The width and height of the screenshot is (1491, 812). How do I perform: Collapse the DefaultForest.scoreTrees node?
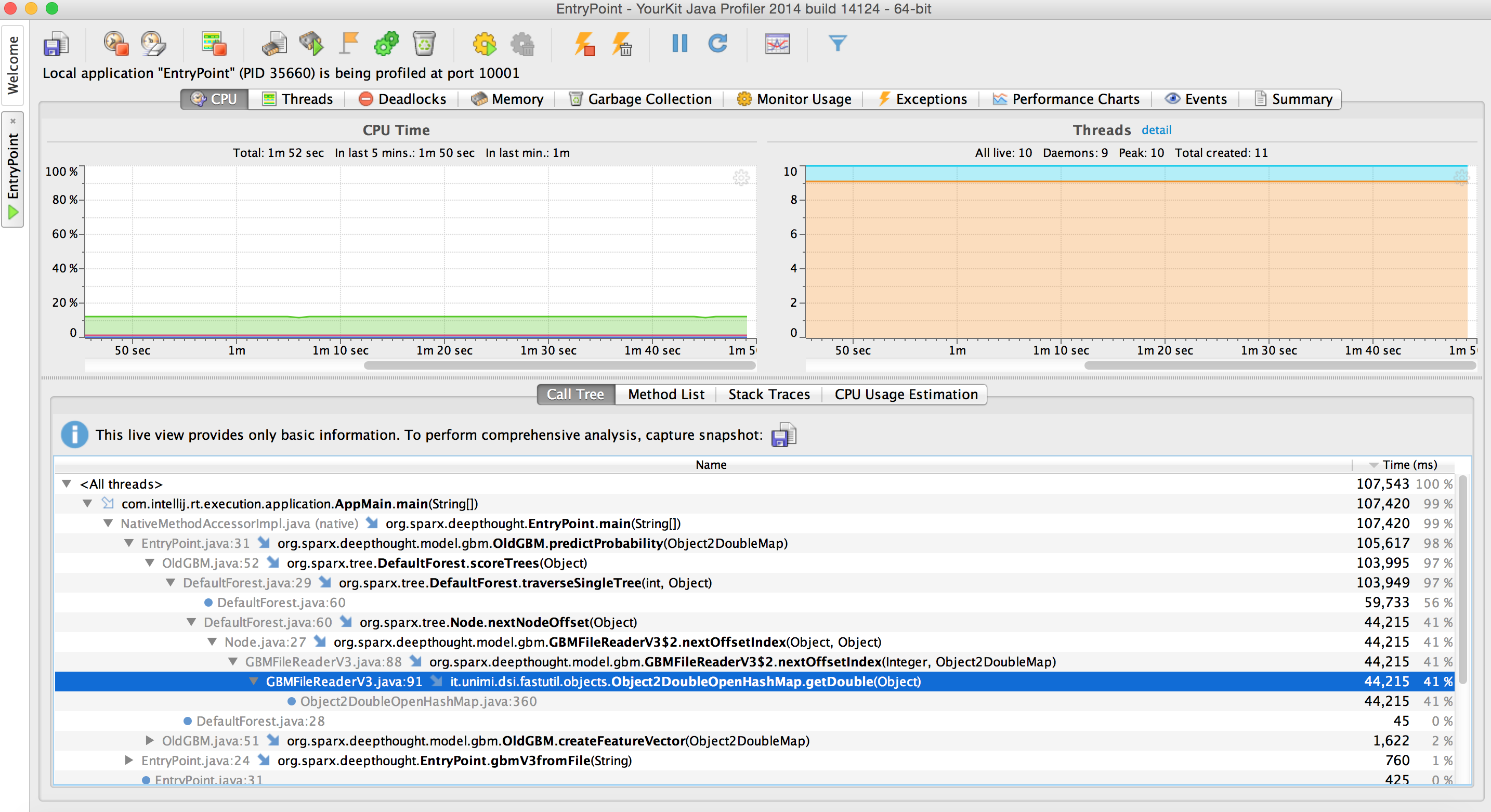[150, 562]
